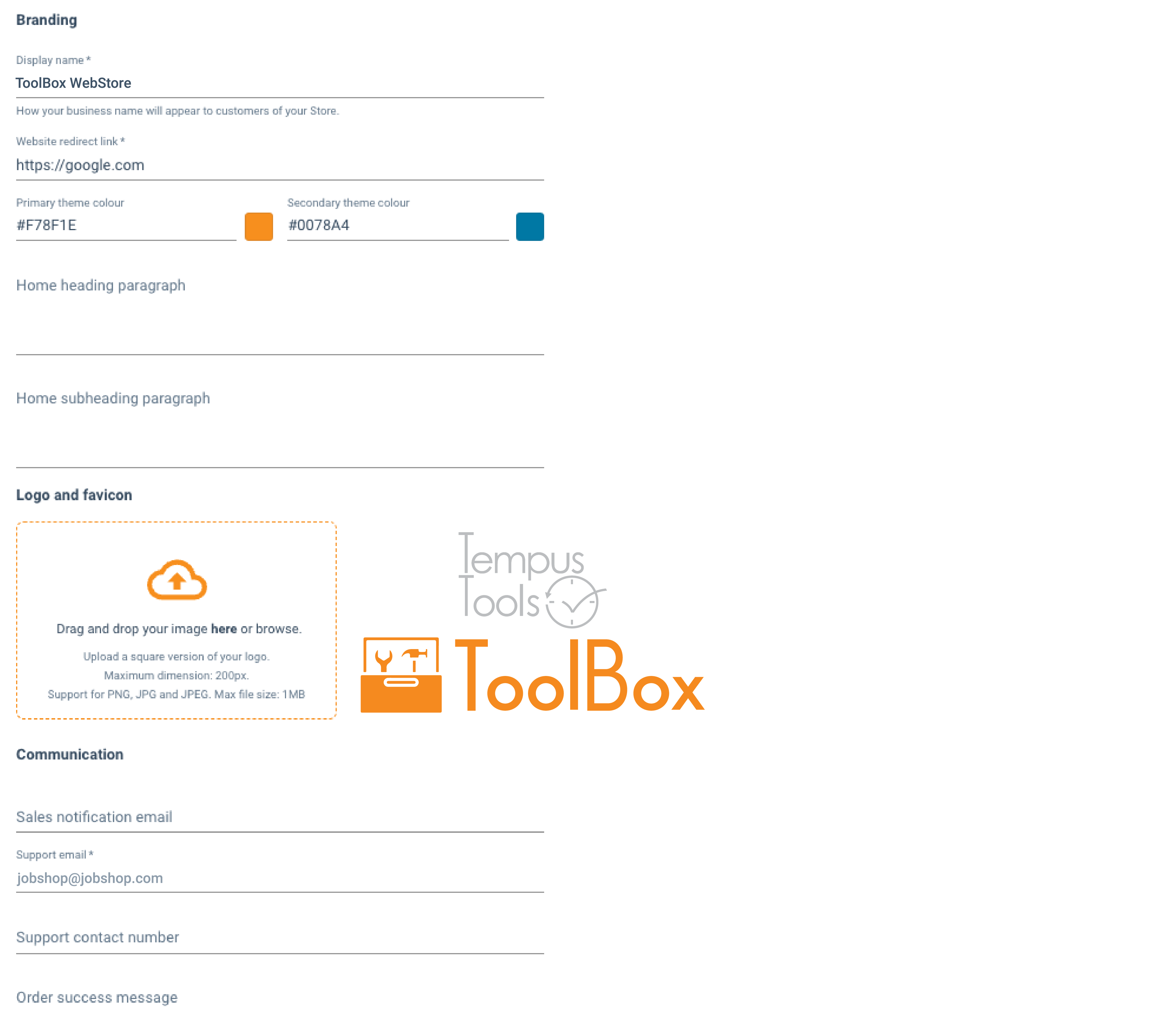Click the Tempus Tools clock icon

572,602
